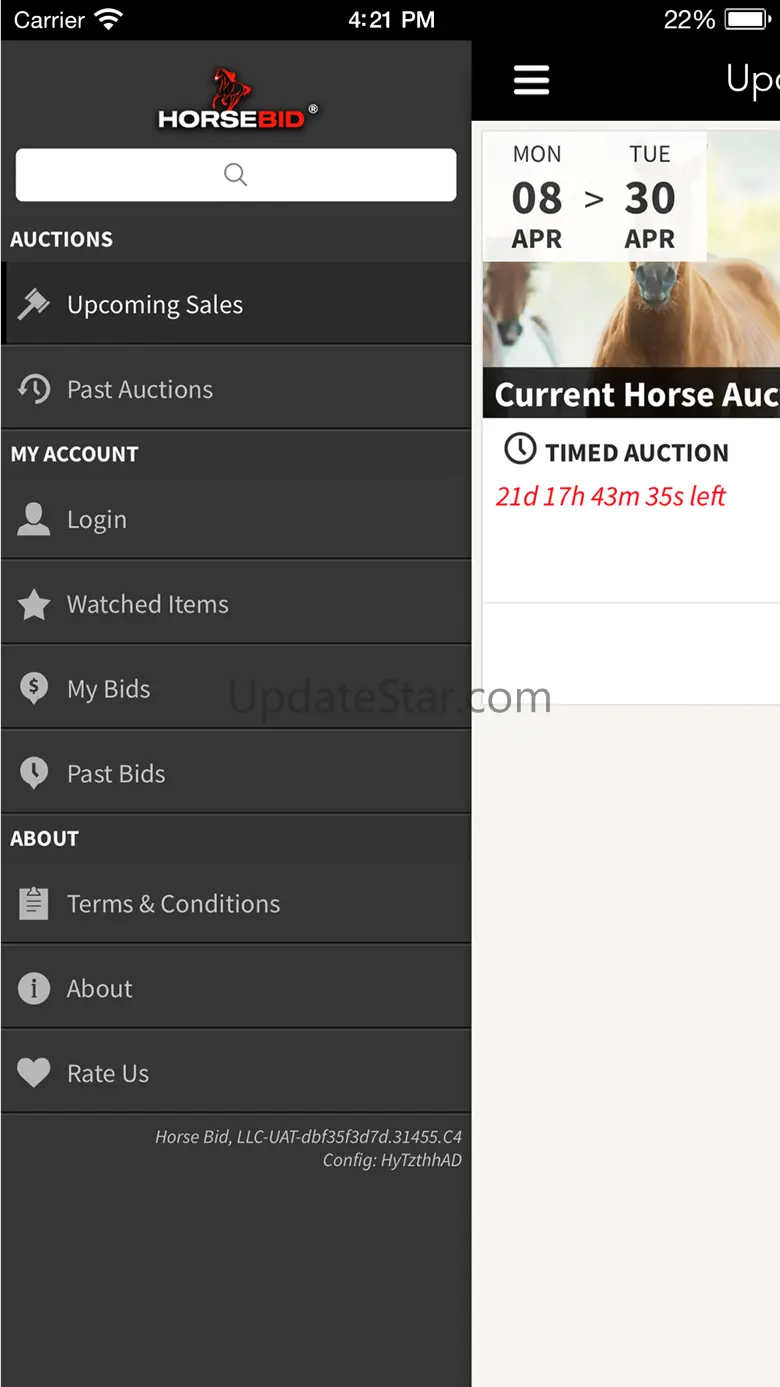Screen dimensions: 780x1387
Task: Open My Bids
Action: (x=109, y=690)
